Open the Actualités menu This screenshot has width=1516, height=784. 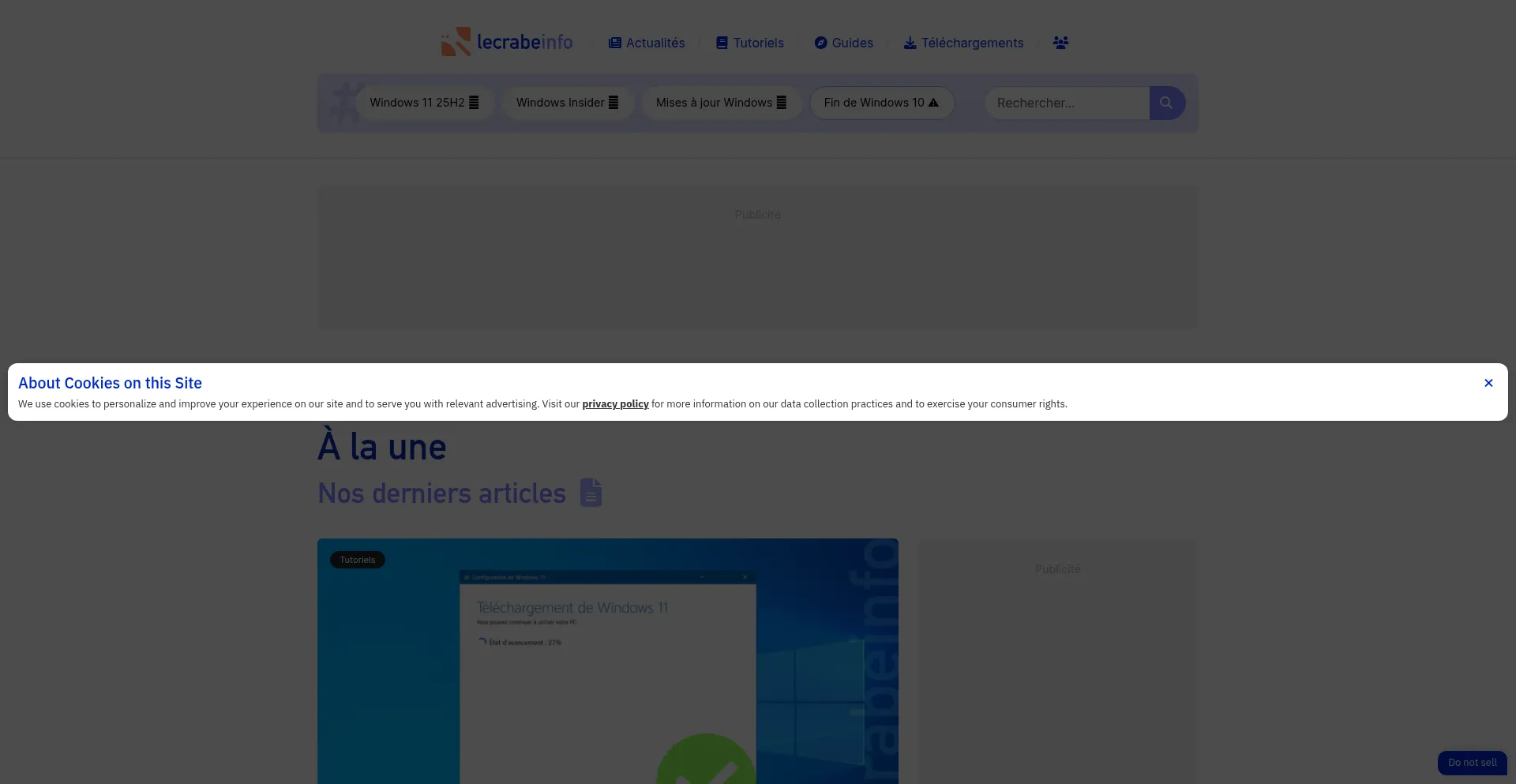(x=647, y=43)
